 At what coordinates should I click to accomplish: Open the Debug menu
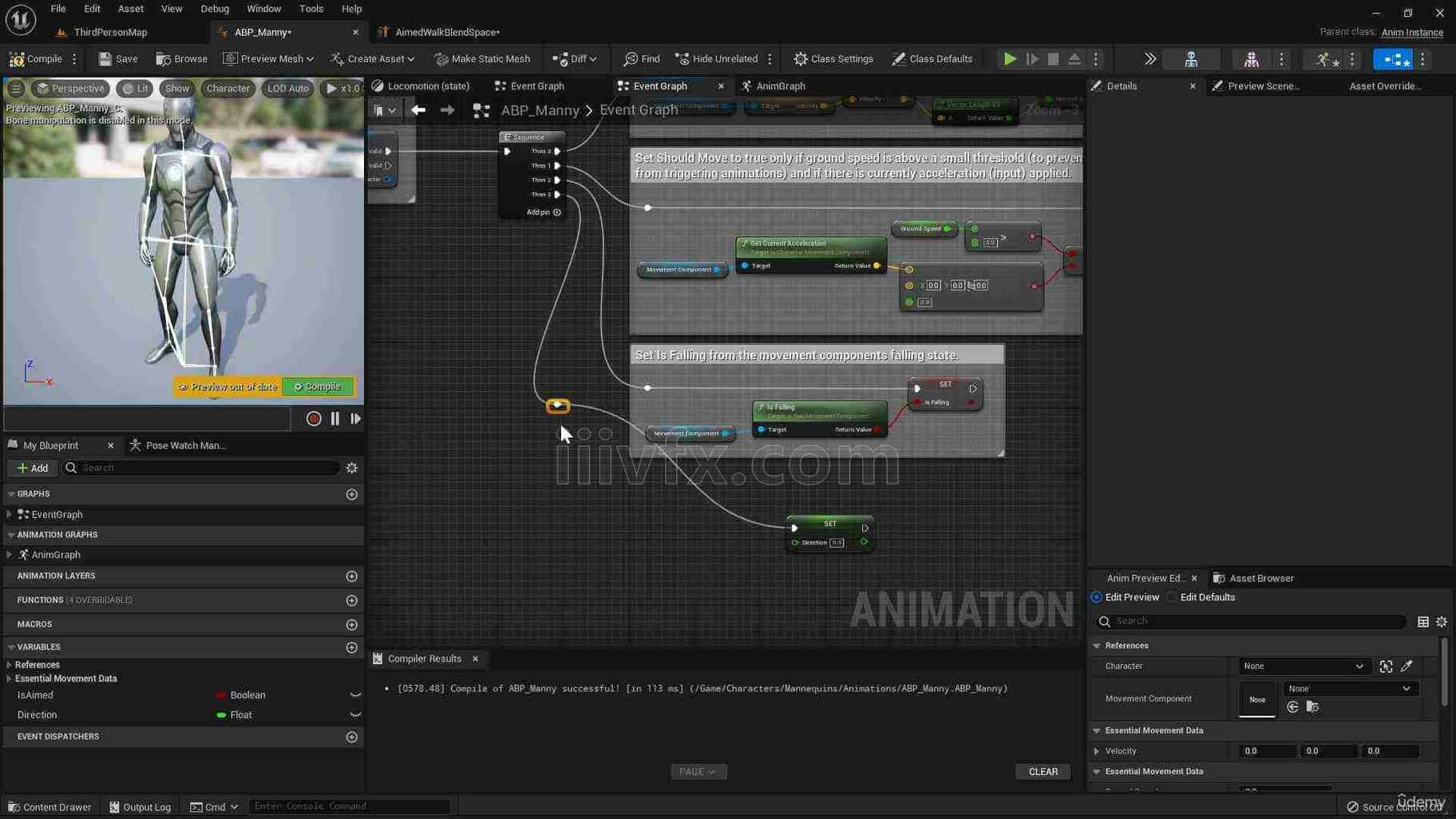[215, 9]
